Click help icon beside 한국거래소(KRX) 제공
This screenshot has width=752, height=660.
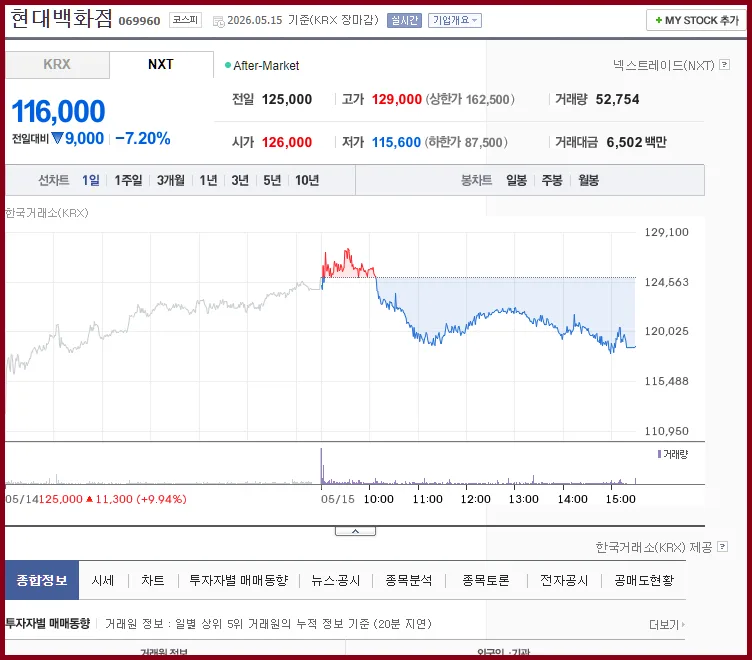pyautogui.click(x=722, y=546)
